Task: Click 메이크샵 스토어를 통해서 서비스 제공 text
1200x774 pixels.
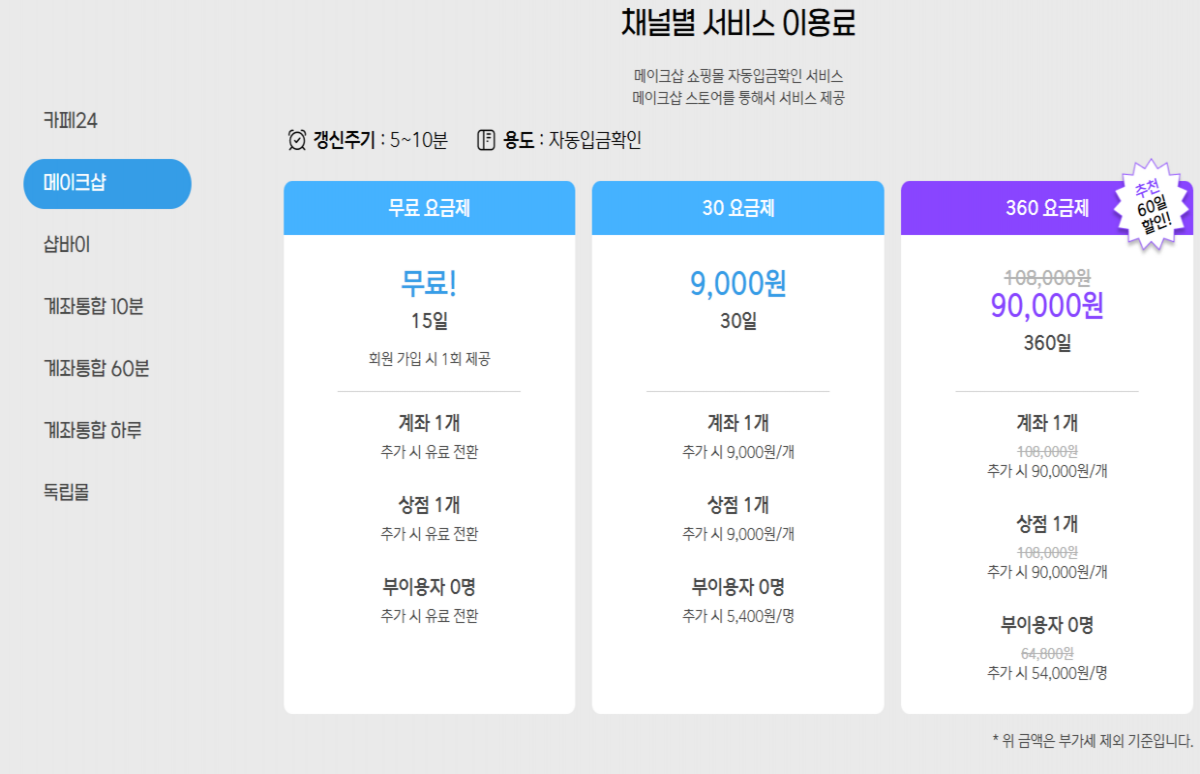Action: tap(738, 98)
